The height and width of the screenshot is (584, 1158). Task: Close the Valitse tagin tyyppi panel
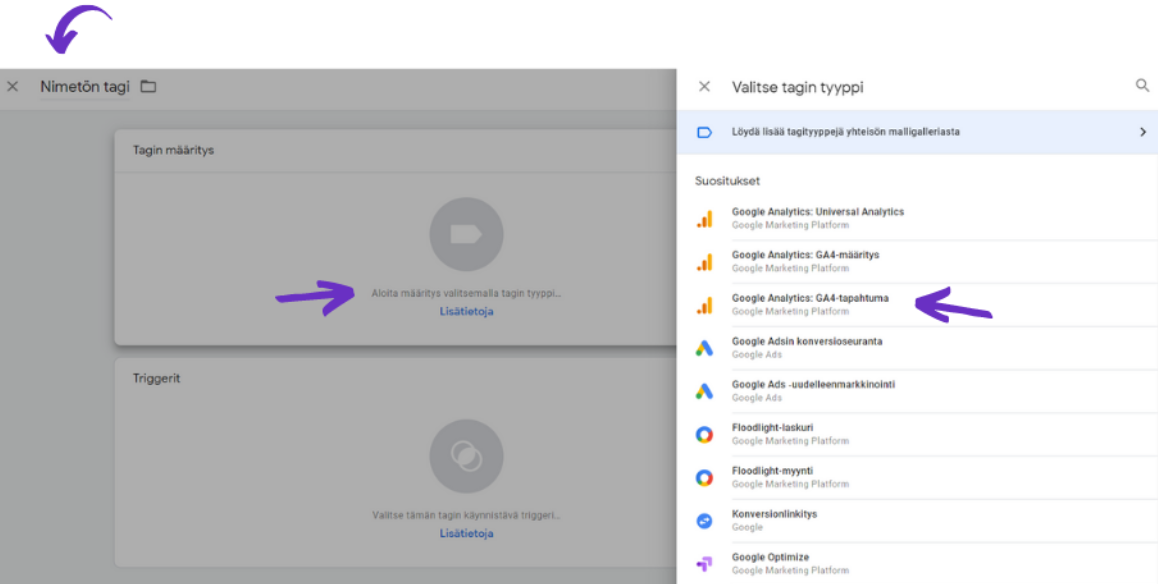click(x=704, y=86)
